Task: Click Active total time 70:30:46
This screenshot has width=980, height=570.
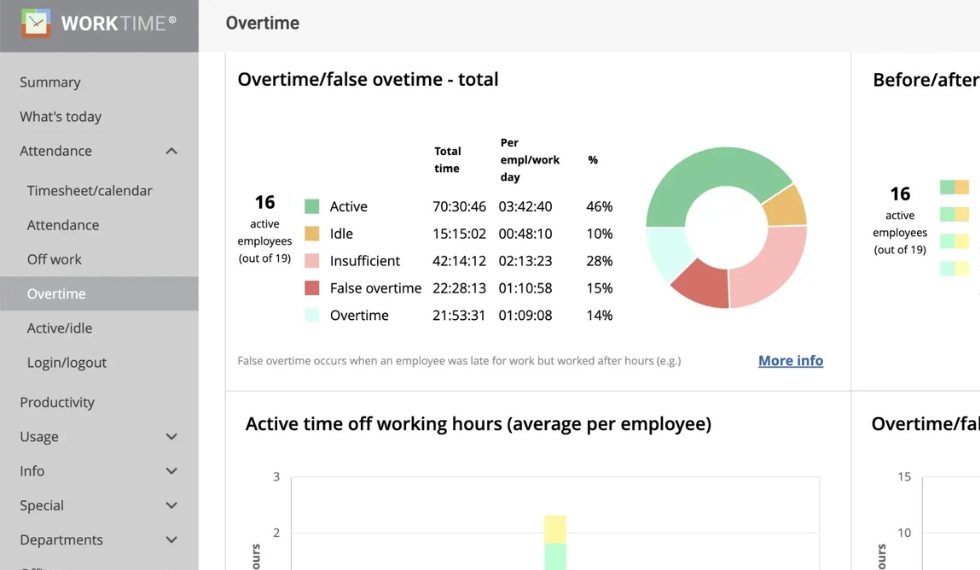Action: [459, 207]
